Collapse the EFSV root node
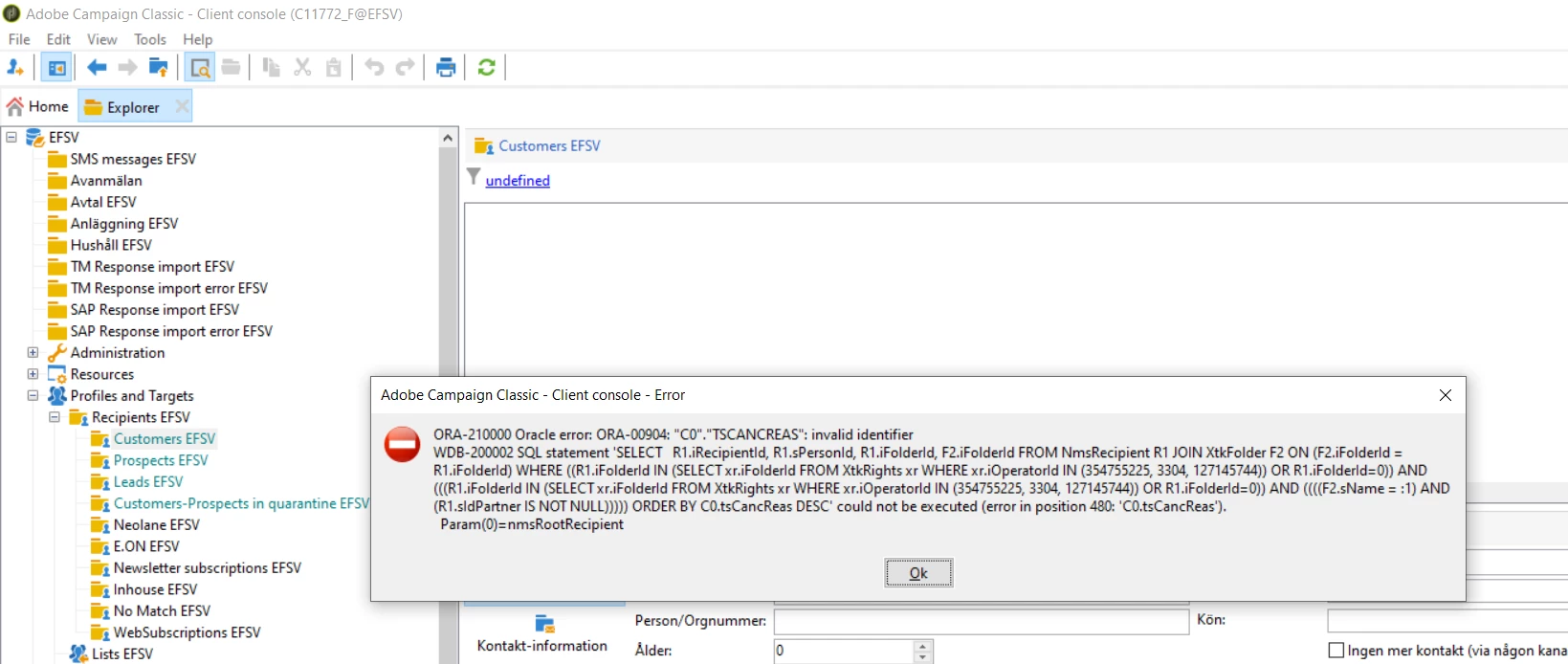1568x664 pixels. (x=11, y=137)
